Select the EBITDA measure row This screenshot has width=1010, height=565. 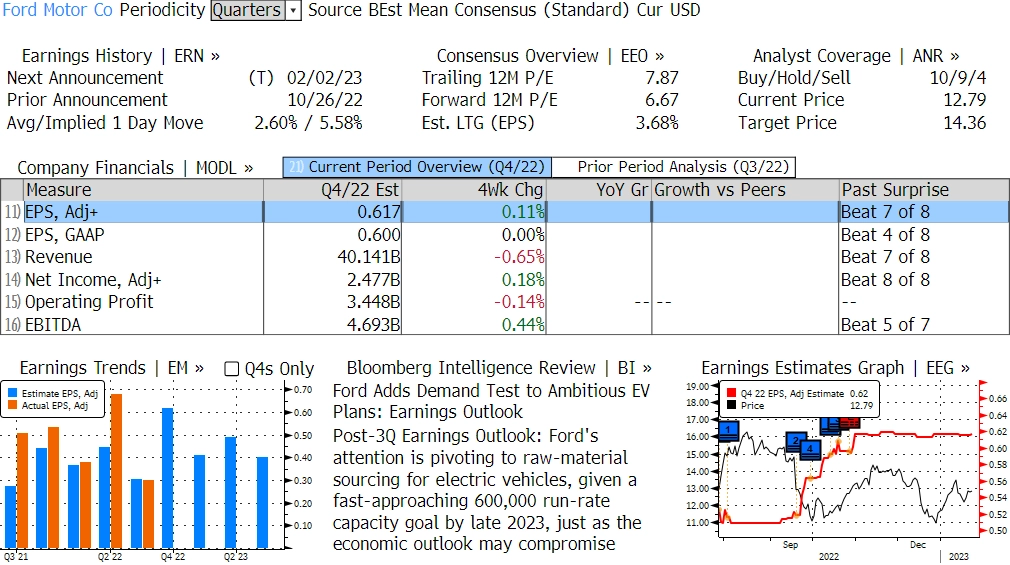(505, 324)
